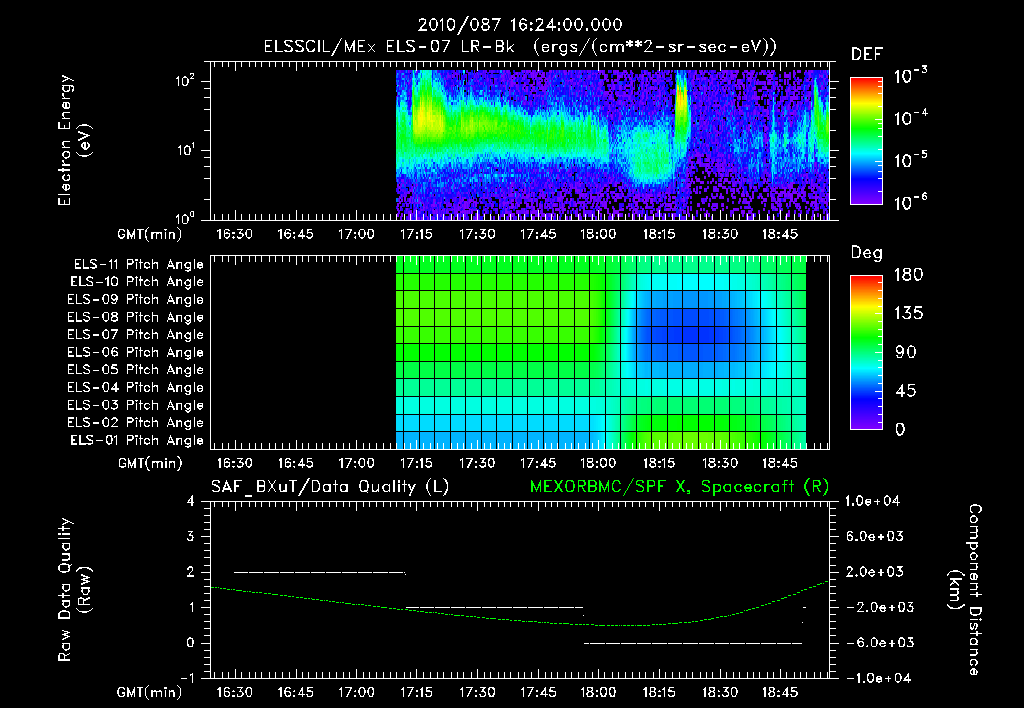Click the 1.0e+04 right axis value
This screenshot has width=1024, height=708.
pos(872,501)
